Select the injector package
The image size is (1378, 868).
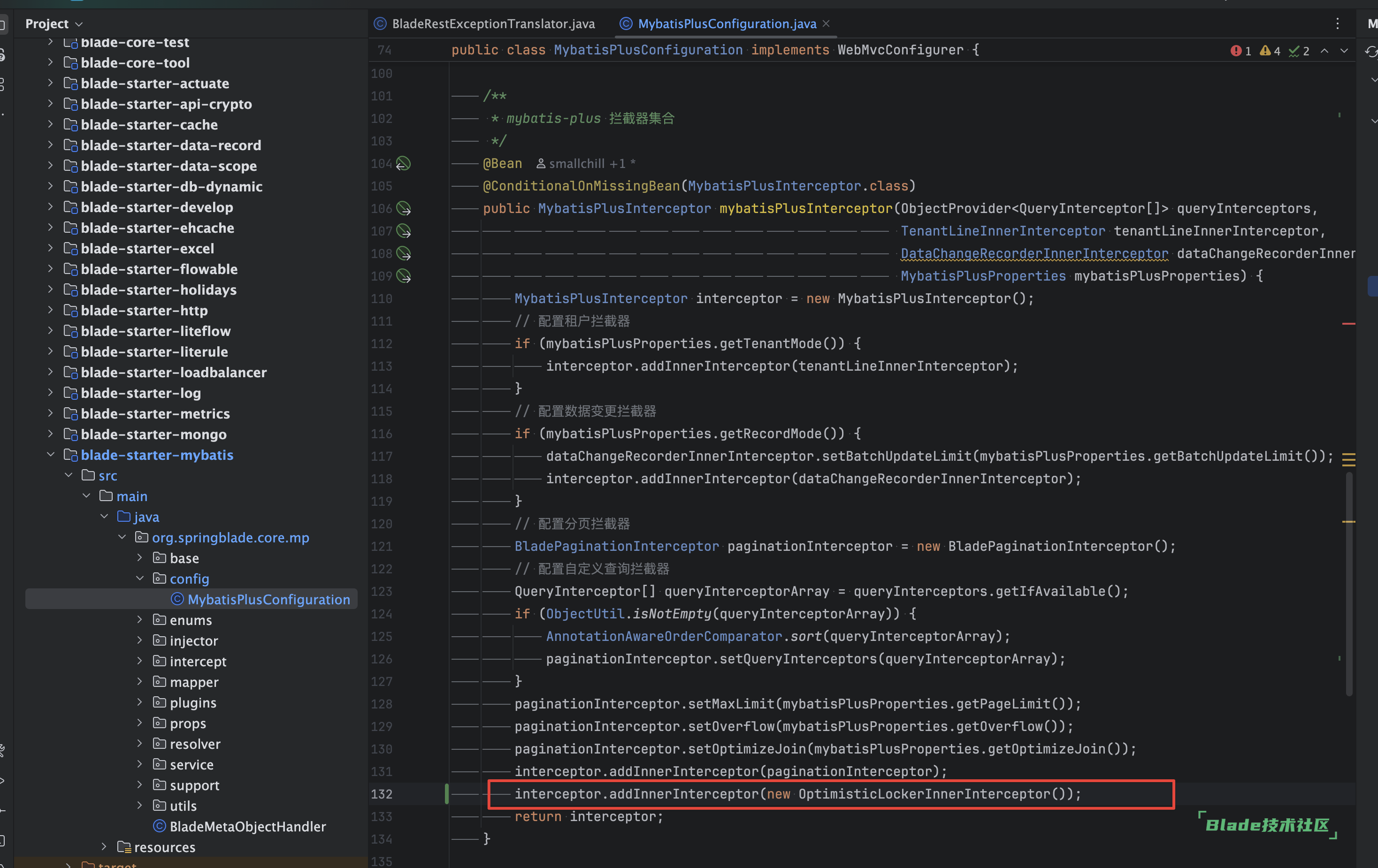coord(193,640)
